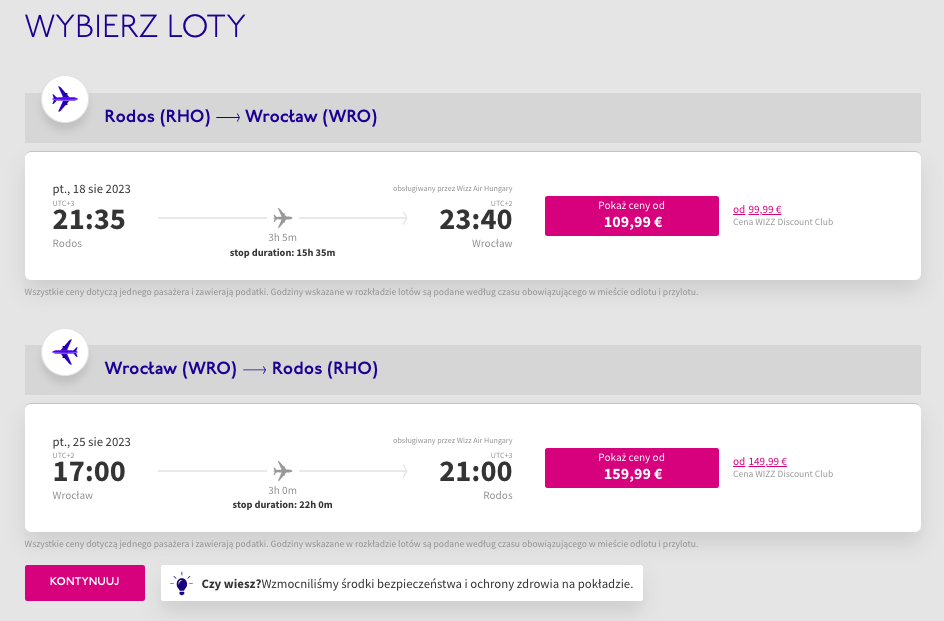Screen dimensions: 944x621
Task: Click the gray plane icon on Rodos flight
Action: pyautogui.click(x=282, y=217)
